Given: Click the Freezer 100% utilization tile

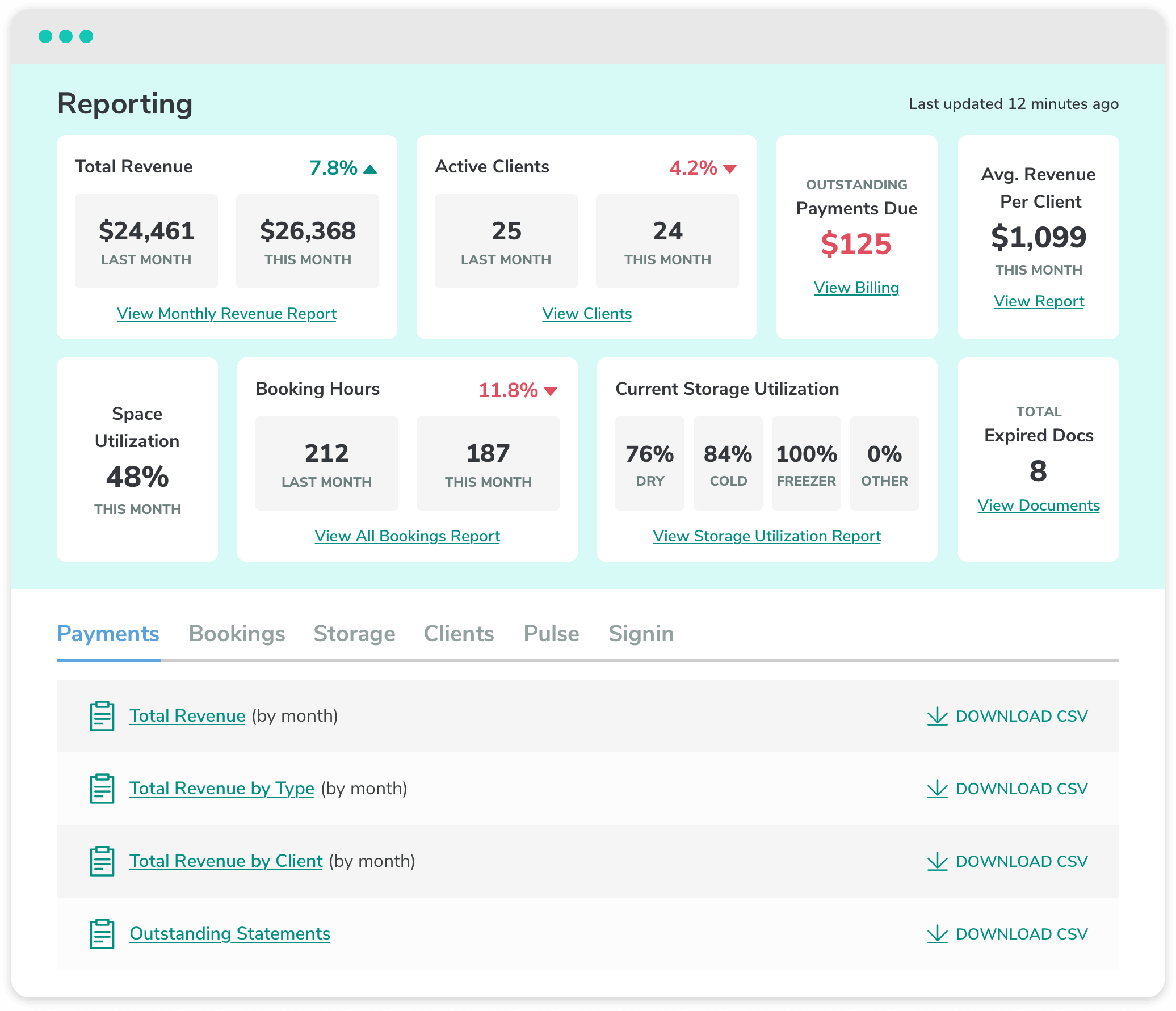Looking at the screenshot, I should point(806,464).
